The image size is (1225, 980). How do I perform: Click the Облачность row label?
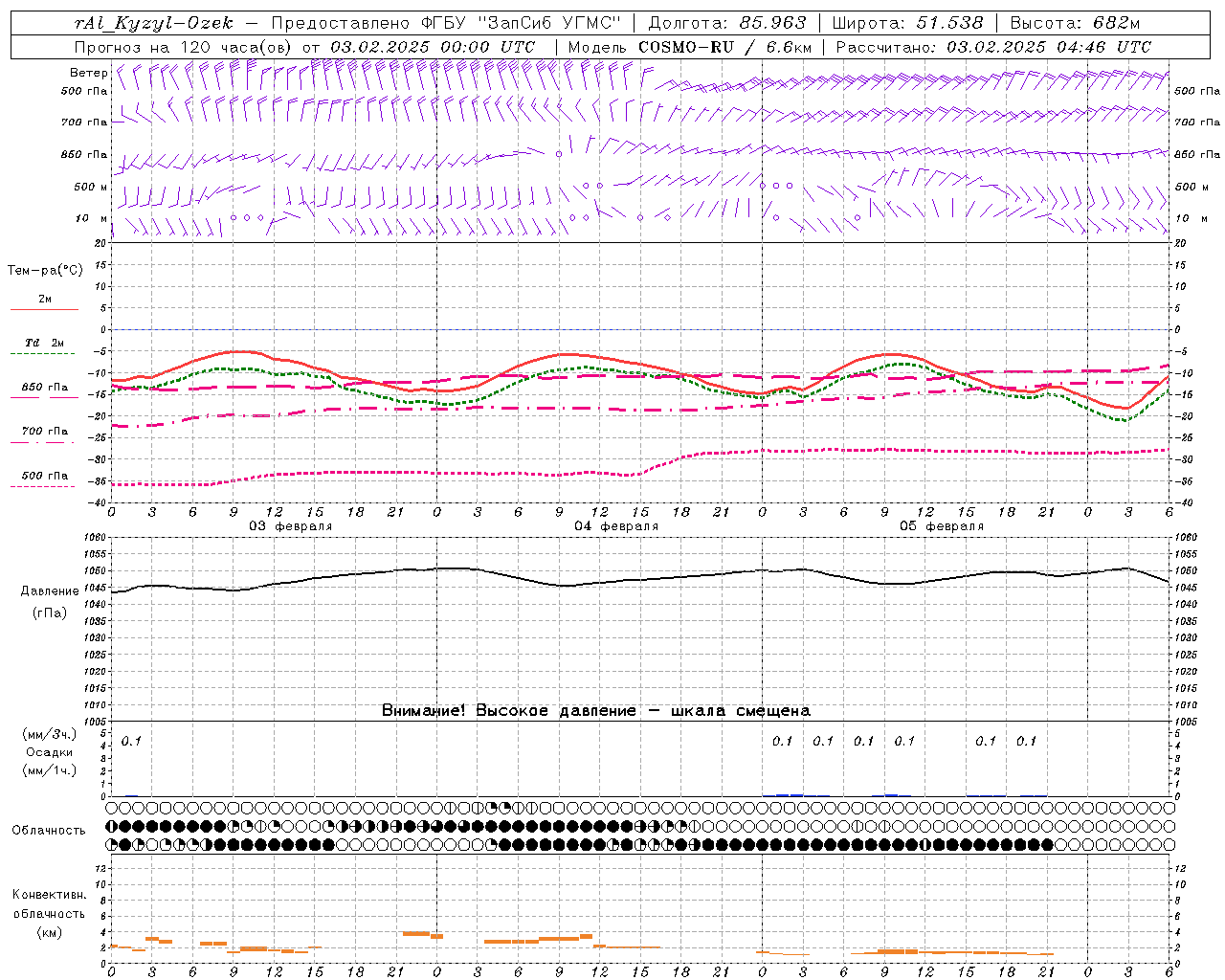pyautogui.click(x=49, y=831)
